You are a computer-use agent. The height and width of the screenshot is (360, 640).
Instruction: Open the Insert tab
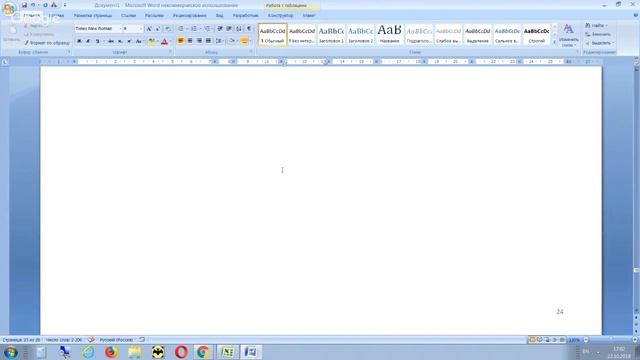click(56, 16)
